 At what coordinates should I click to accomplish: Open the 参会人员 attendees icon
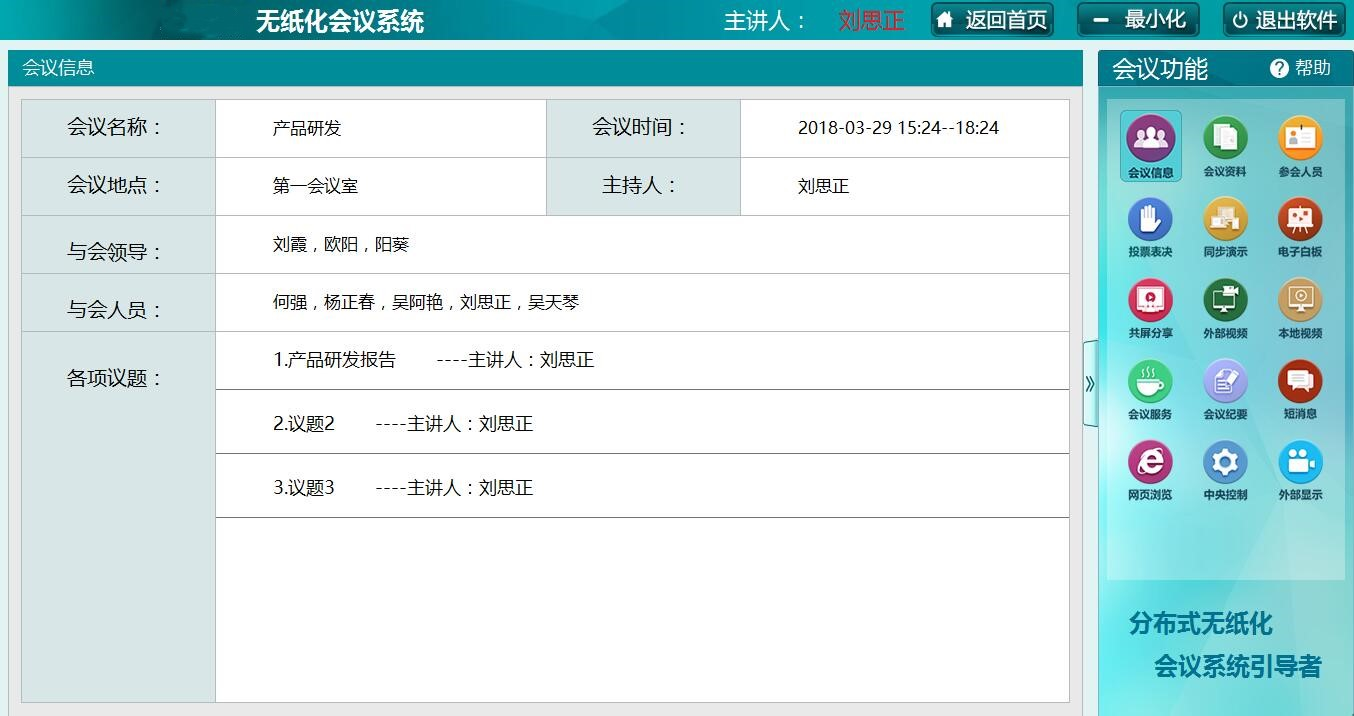click(x=1300, y=145)
